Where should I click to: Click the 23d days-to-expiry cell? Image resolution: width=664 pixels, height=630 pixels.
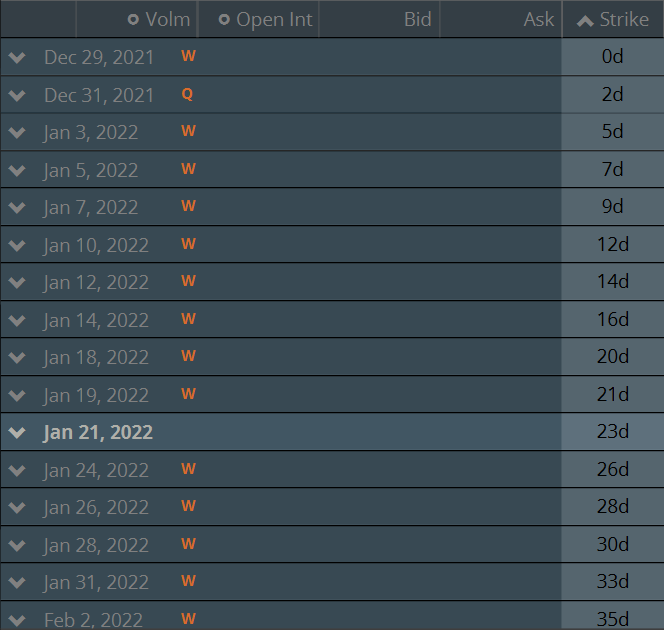(613, 432)
